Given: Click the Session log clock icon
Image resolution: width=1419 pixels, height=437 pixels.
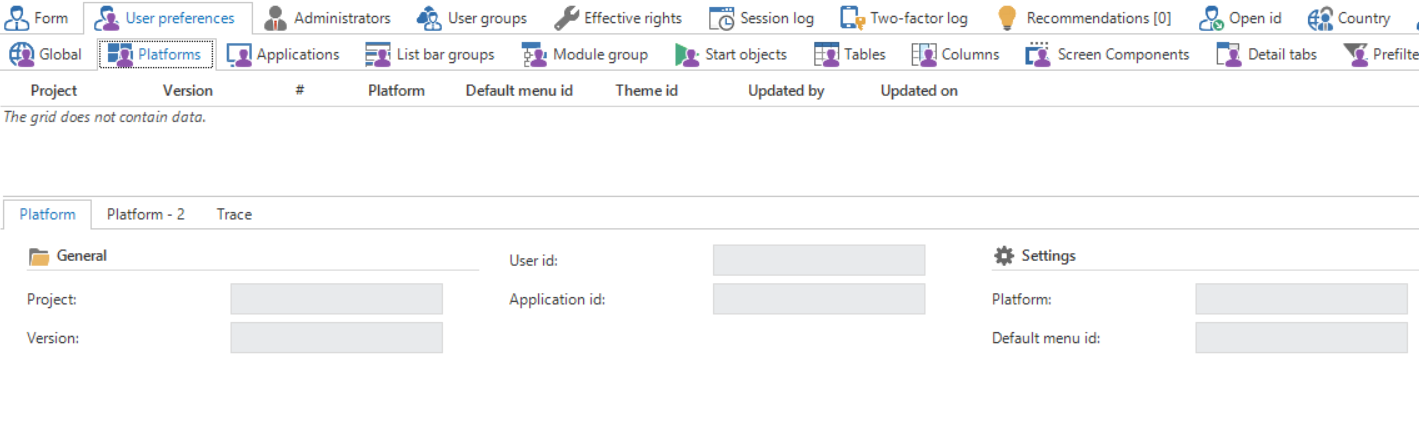Looking at the screenshot, I should tap(721, 18).
